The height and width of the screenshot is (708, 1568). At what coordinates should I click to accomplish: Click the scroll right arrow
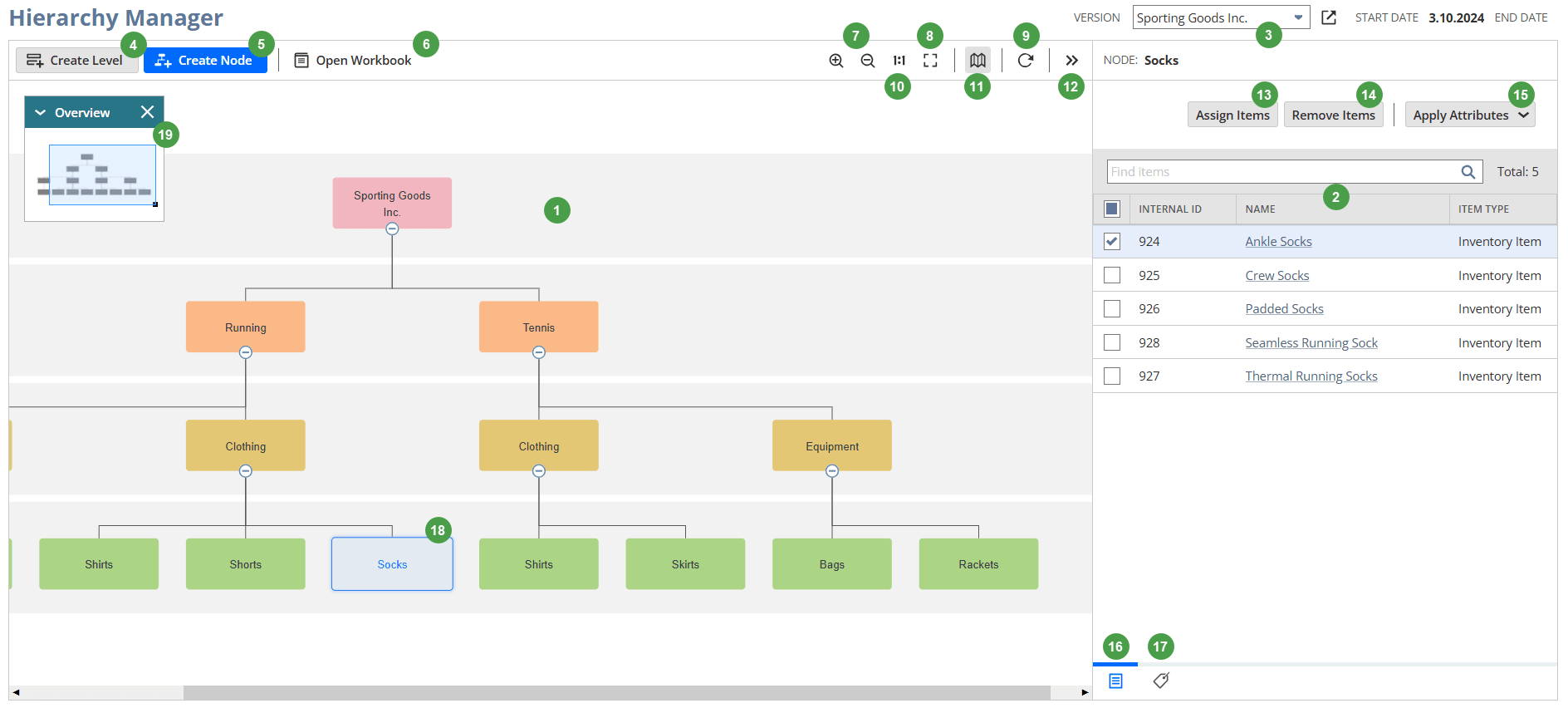coord(1085,692)
